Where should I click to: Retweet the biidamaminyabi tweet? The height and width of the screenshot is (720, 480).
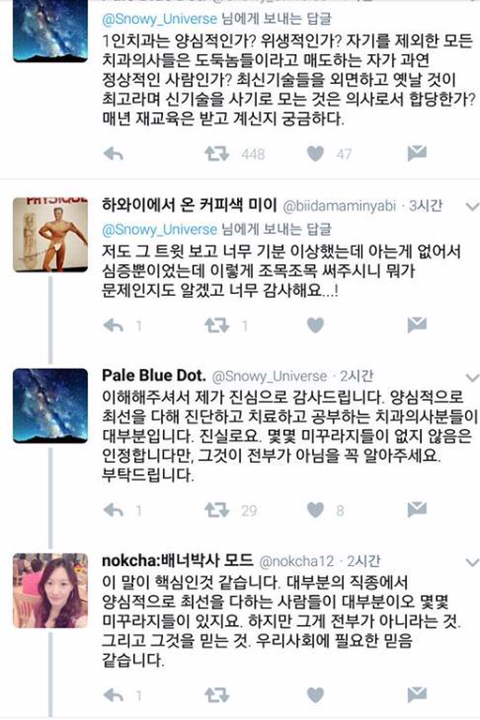pos(216,326)
